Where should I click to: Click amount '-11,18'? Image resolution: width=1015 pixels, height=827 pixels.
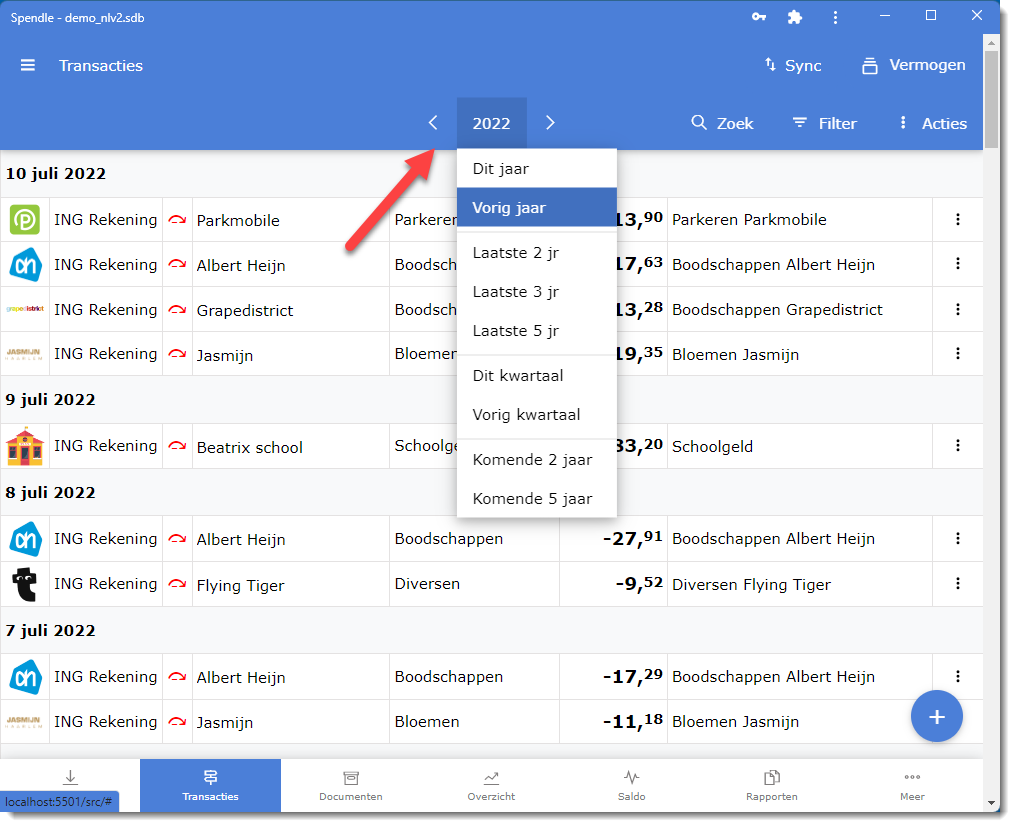632,721
